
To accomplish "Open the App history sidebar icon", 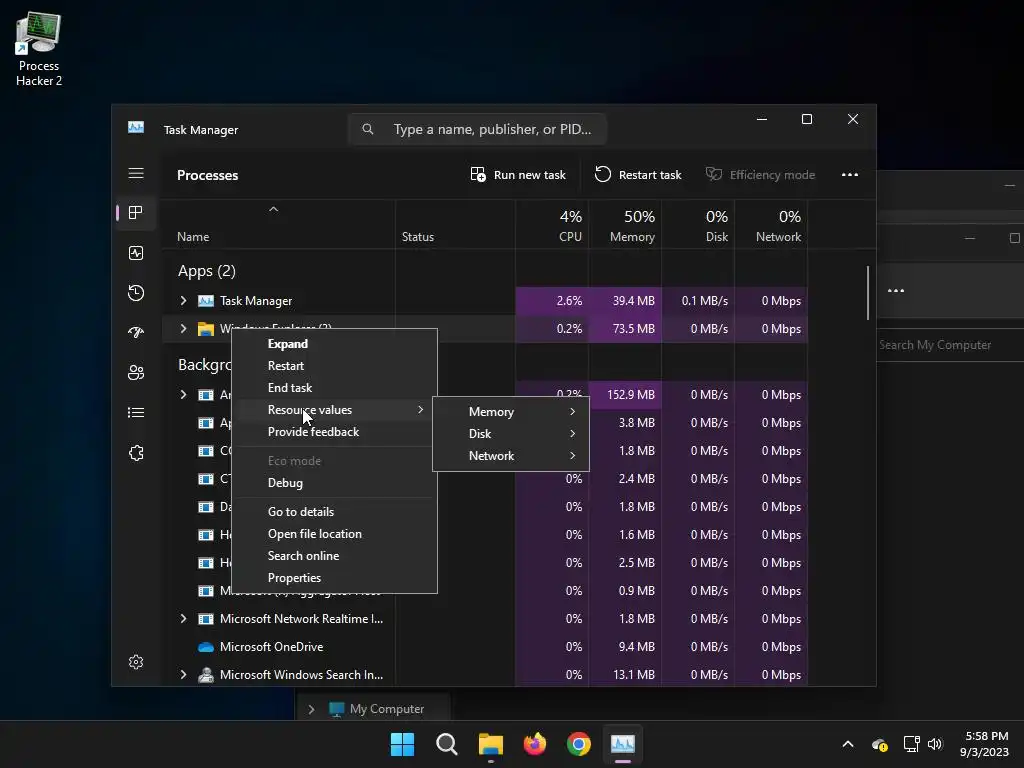I will [136, 293].
